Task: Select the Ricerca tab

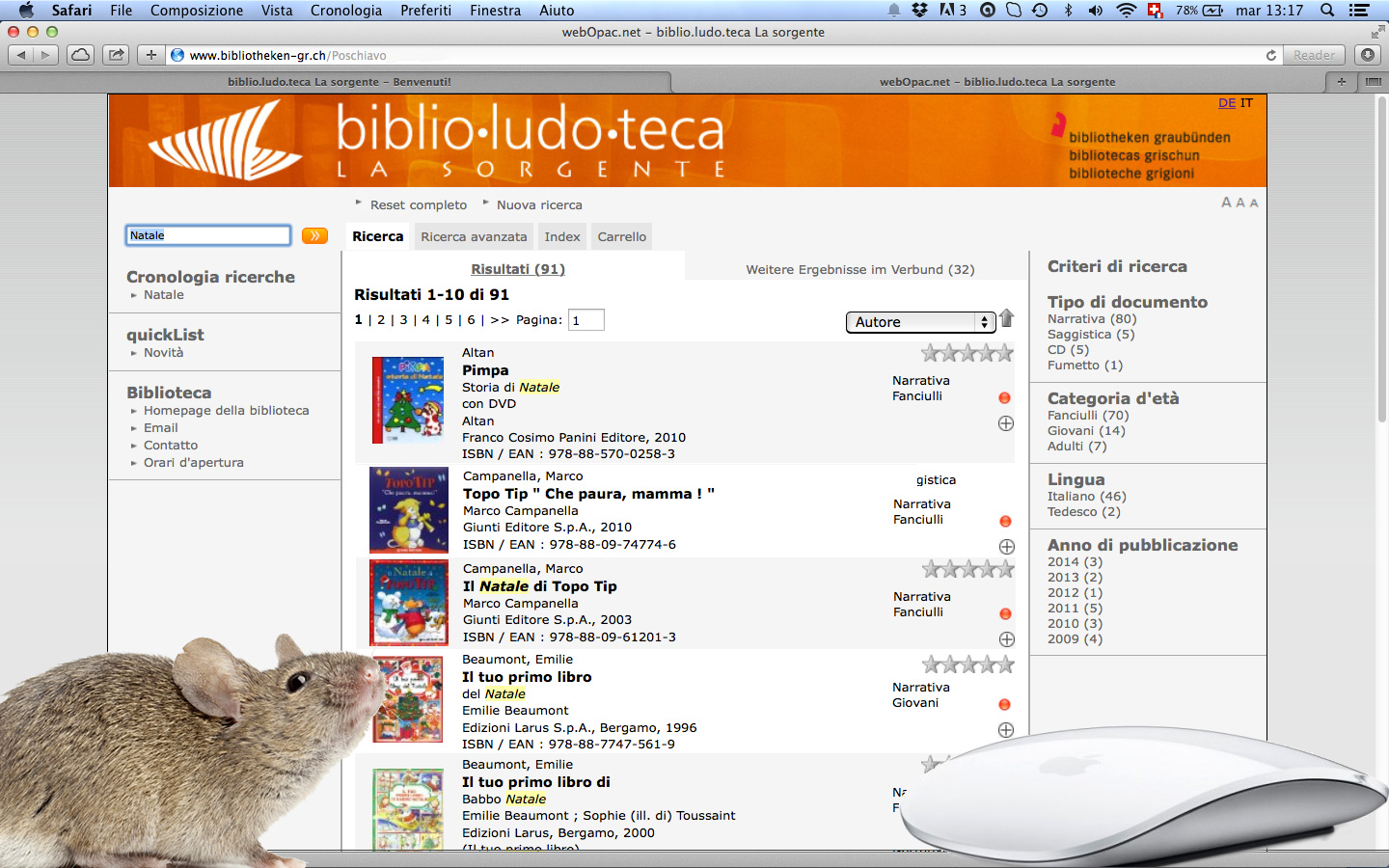Action: (378, 236)
